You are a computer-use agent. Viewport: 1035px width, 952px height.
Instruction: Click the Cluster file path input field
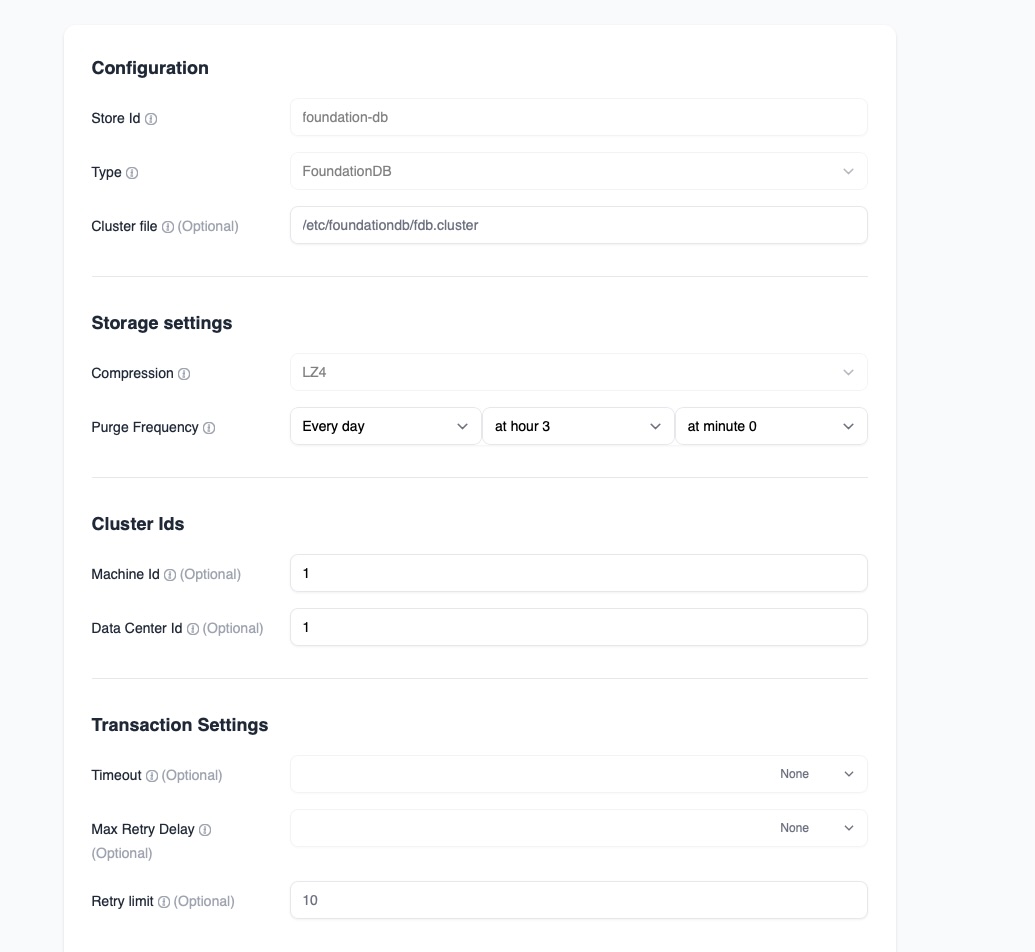tap(578, 225)
